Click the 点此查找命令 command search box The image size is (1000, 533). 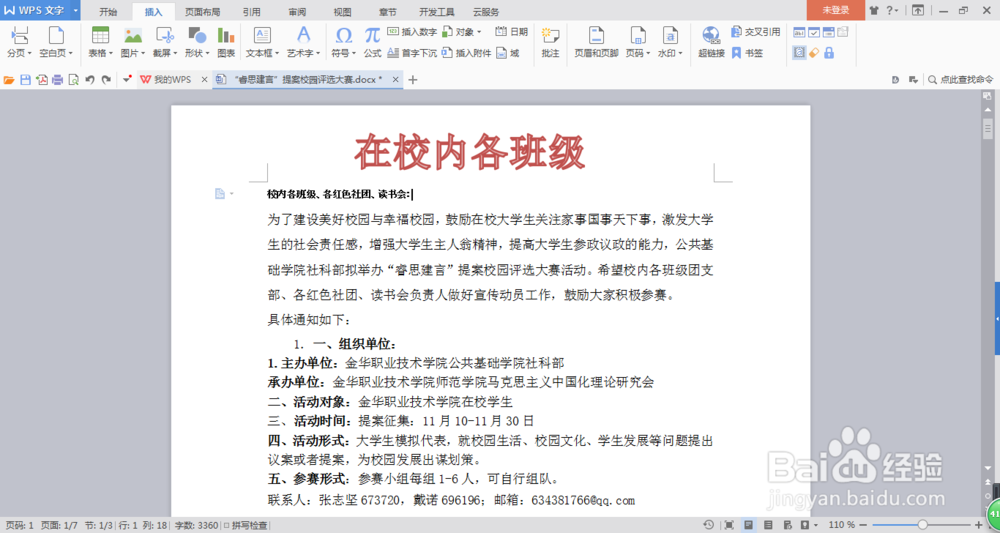click(960, 80)
